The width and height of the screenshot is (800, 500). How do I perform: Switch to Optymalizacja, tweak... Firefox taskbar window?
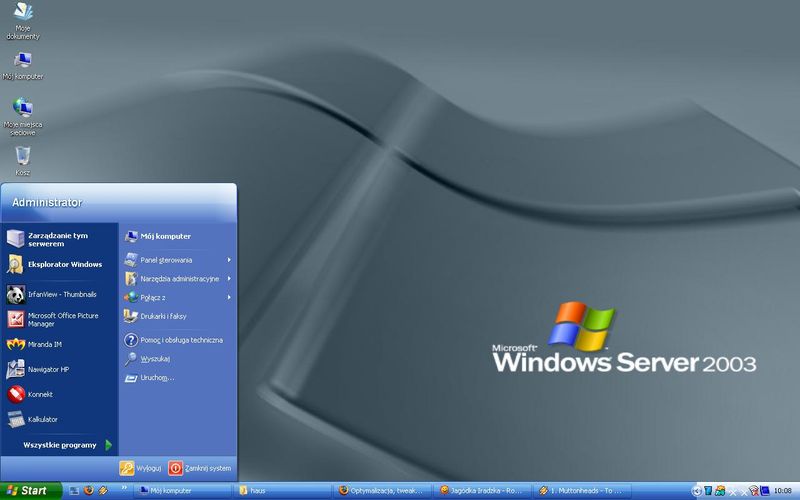tap(384, 491)
